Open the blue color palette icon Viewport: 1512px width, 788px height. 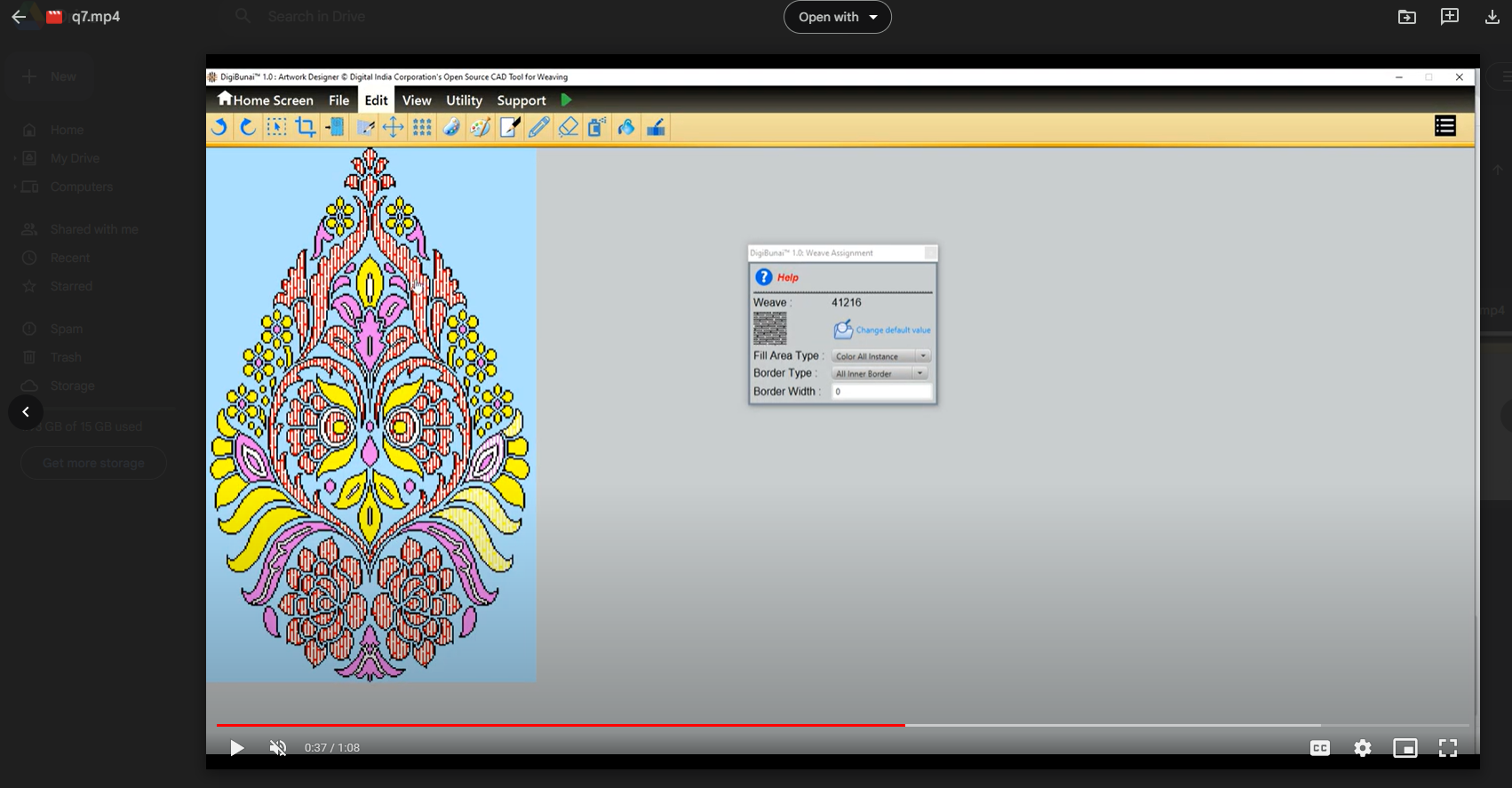point(451,127)
